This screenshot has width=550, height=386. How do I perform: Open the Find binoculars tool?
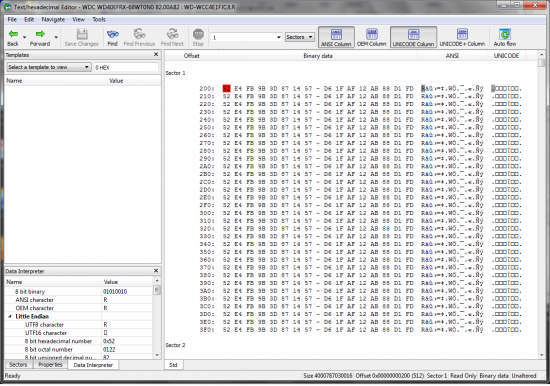(x=113, y=34)
